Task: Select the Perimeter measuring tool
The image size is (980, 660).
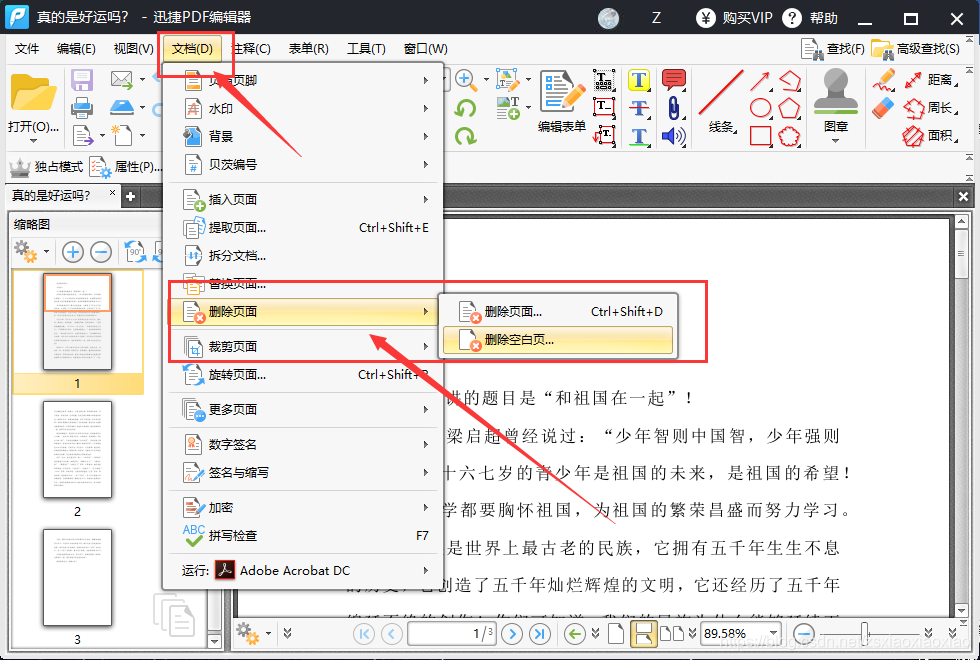Action: pyautogui.click(x=930, y=108)
